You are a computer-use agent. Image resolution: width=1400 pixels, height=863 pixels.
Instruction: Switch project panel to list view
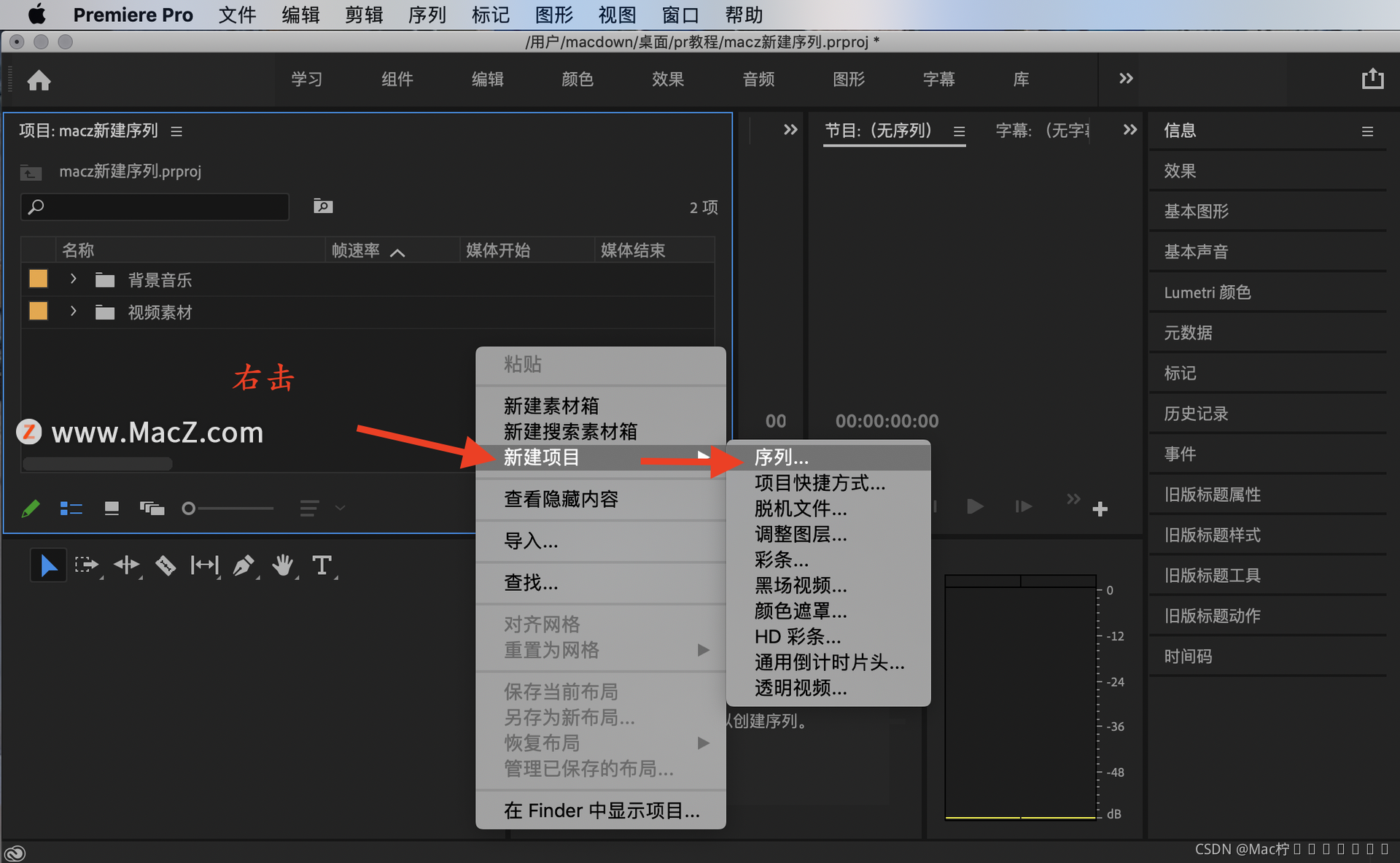tap(71, 508)
